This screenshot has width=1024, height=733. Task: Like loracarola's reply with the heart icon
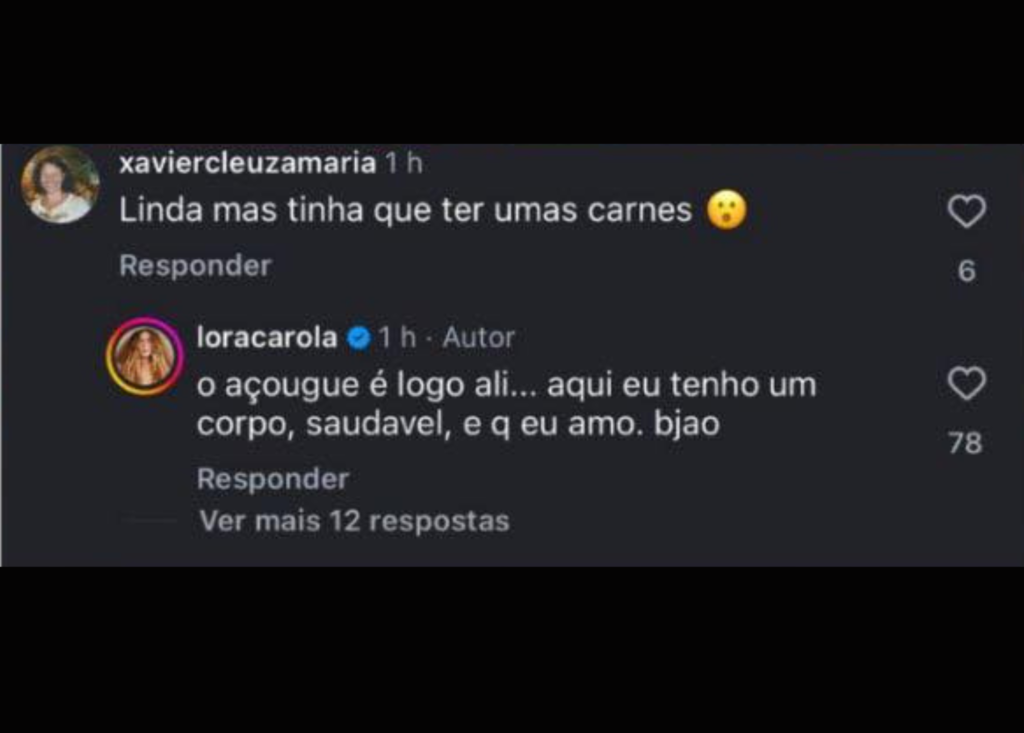coord(967,383)
